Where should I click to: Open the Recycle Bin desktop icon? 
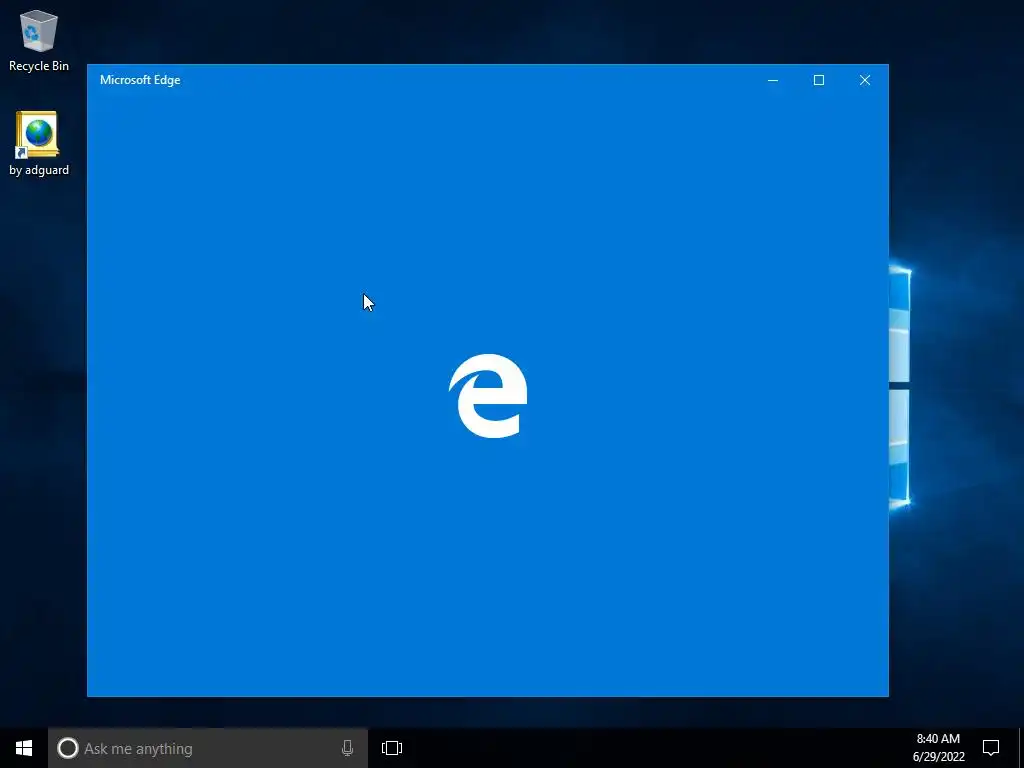click(39, 40)
